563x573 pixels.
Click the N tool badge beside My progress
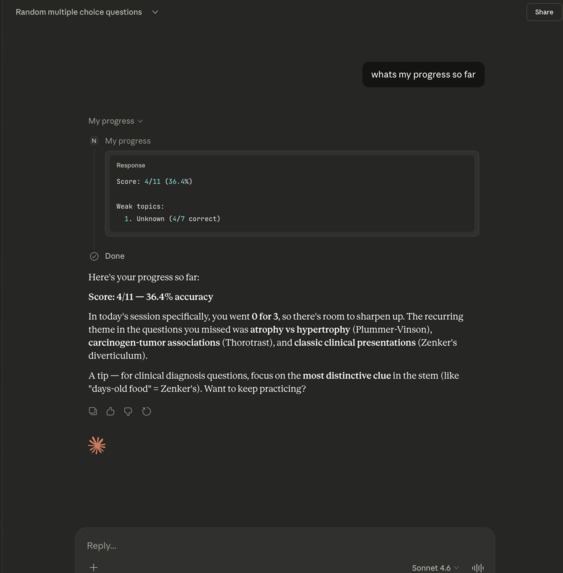pos(94,141)
